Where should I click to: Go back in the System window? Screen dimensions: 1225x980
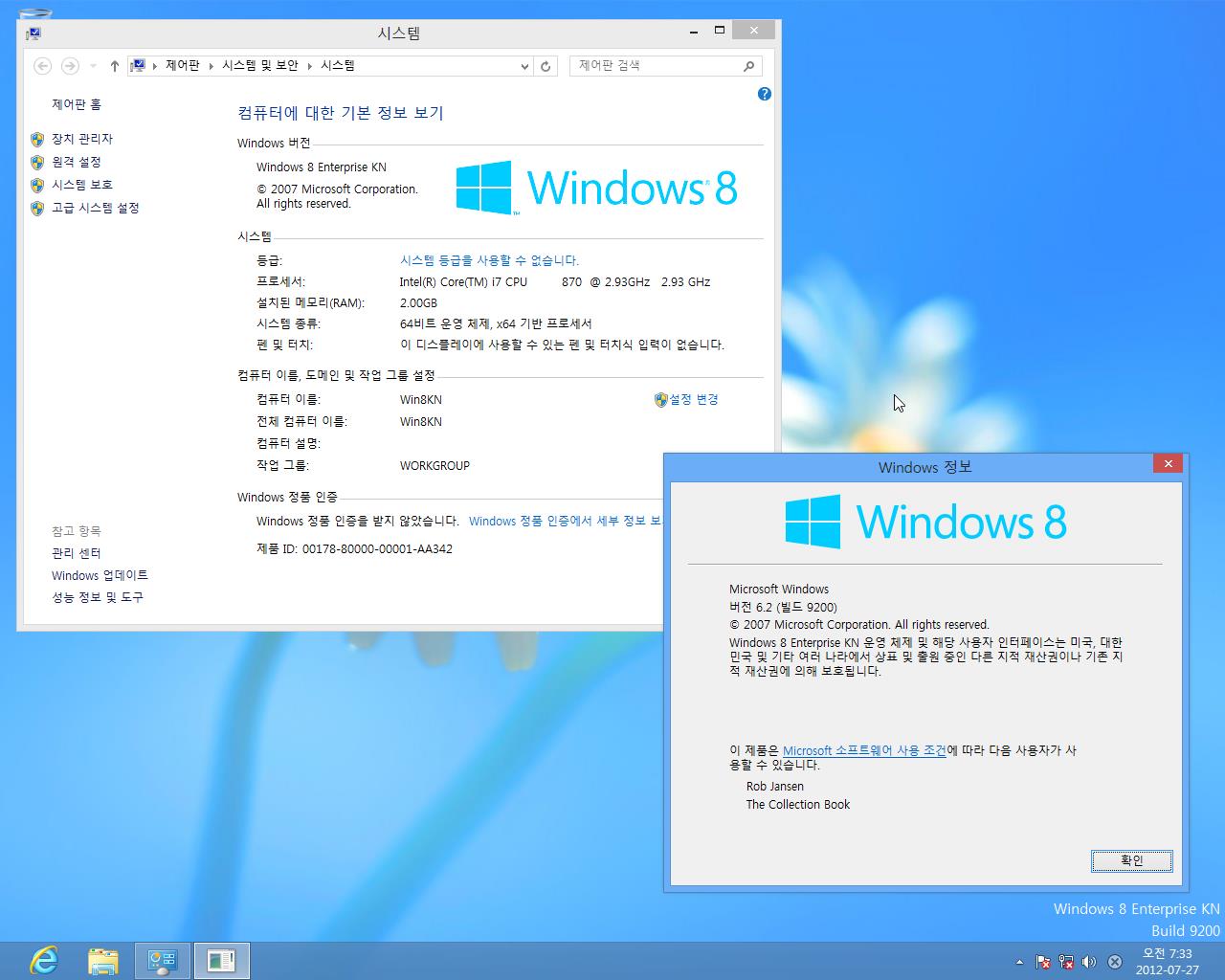tap(42, 66)
